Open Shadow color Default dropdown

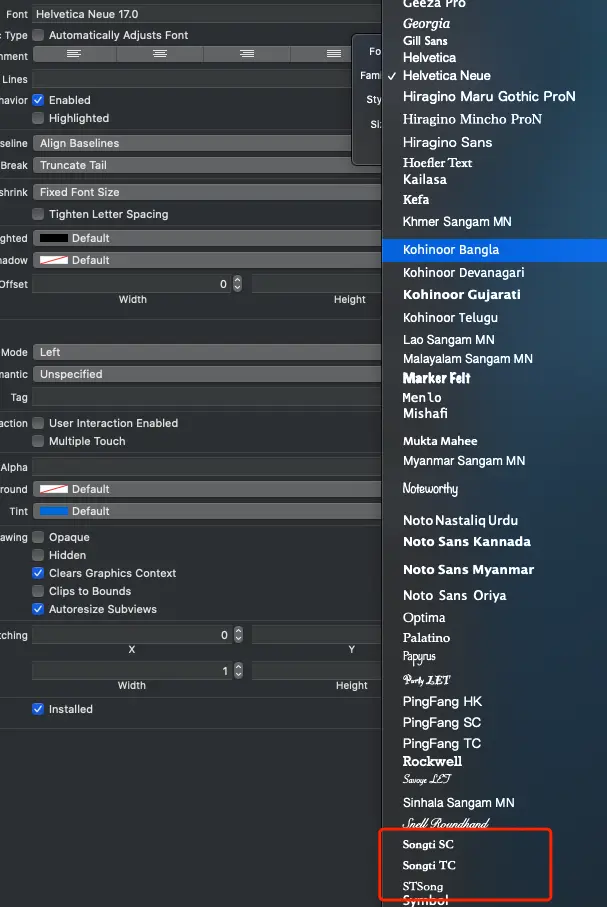(207, 260)
